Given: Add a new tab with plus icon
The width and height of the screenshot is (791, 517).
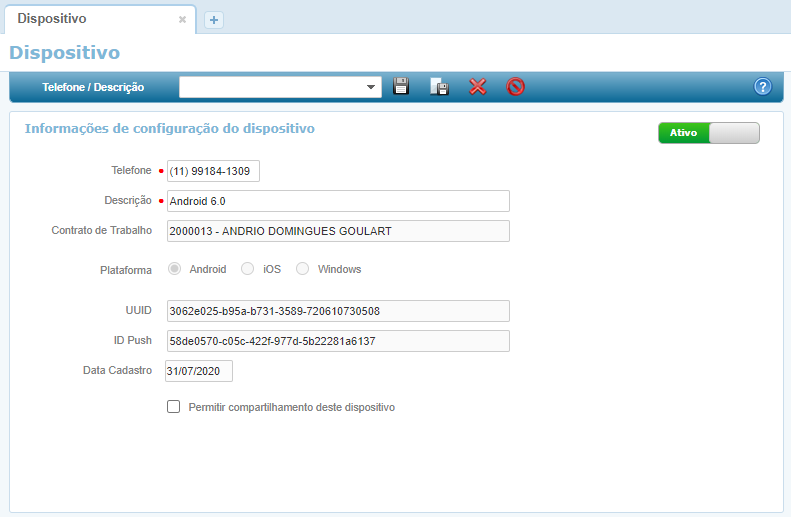Looking at the screenshot, I should pyautogui.click(x=214, y=20).
